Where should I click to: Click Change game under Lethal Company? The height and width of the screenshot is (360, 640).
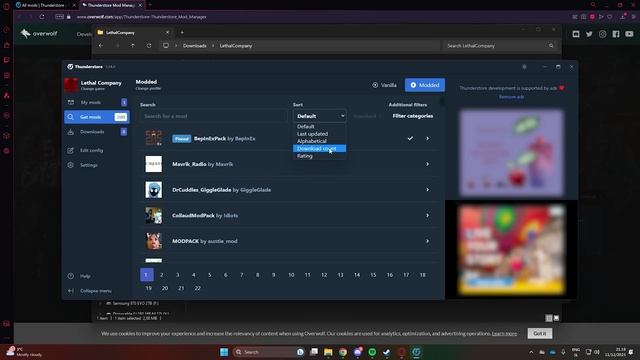(x=93, y=89)
